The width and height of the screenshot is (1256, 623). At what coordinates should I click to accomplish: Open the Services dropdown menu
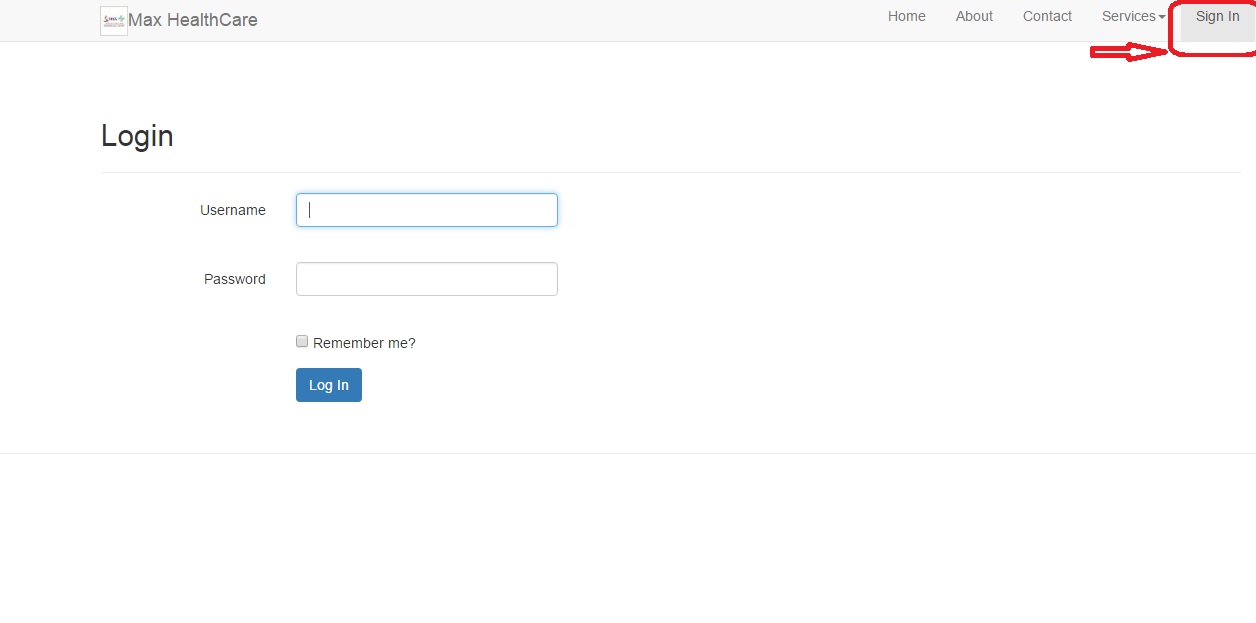(x=1131, y=16)
